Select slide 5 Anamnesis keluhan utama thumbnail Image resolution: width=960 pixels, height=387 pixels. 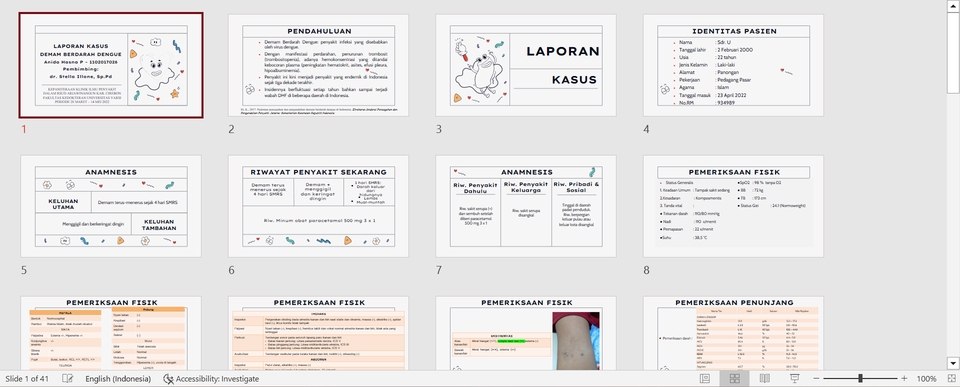click(111, 206)
